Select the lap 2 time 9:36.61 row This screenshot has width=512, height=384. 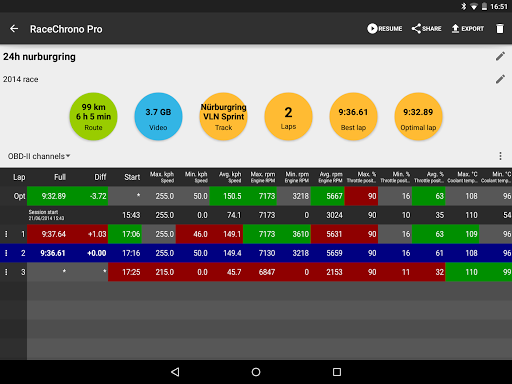(256, 253)
